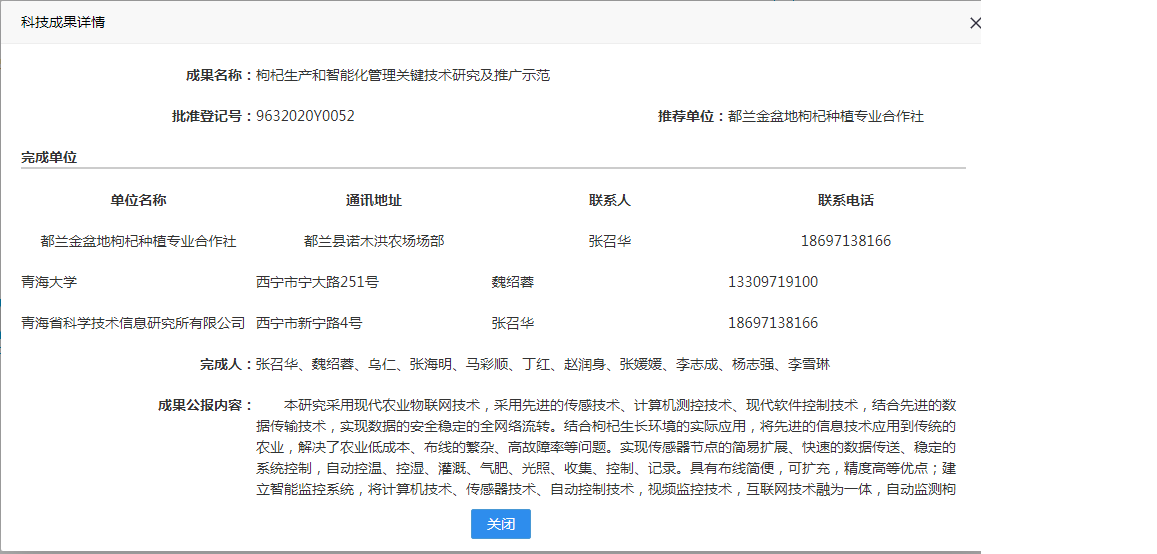Click registration number 9632020Y0052
Viewport: 1157px width, 554px height.
click(305, 116)
